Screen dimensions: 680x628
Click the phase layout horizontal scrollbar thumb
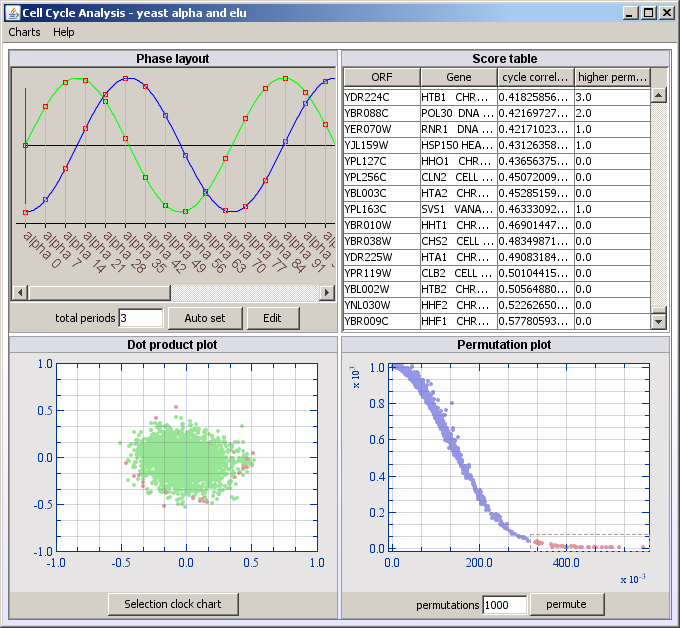click(99, 293)
